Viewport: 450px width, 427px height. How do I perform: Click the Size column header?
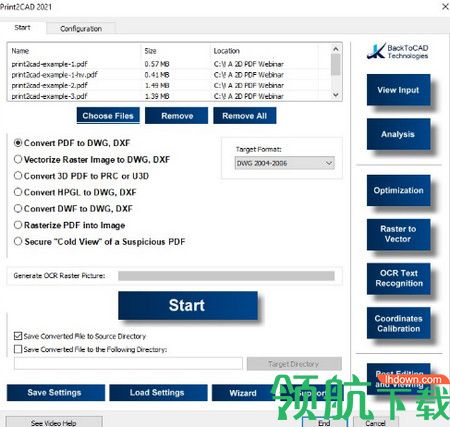tap(176, 51)
